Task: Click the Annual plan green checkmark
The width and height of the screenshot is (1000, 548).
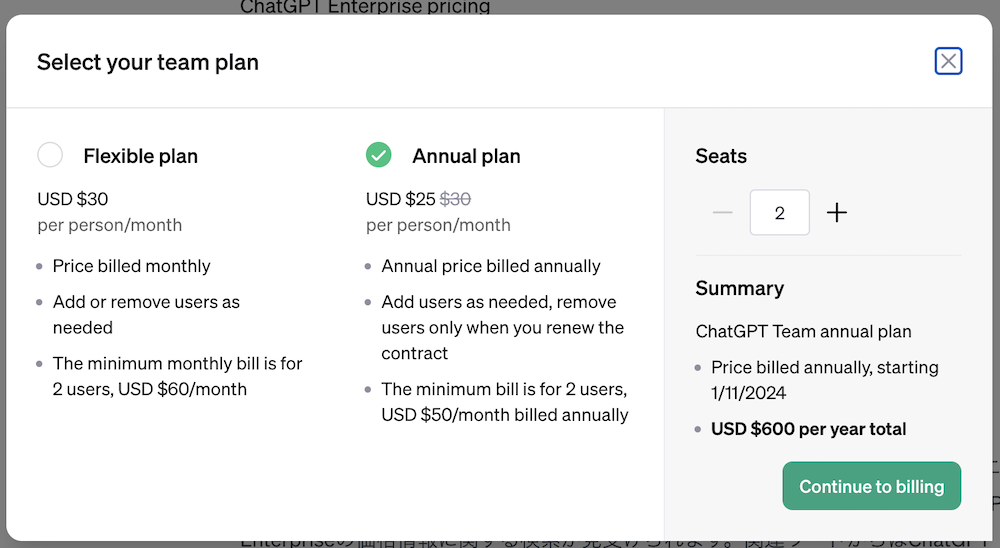Action: (378, 155)
